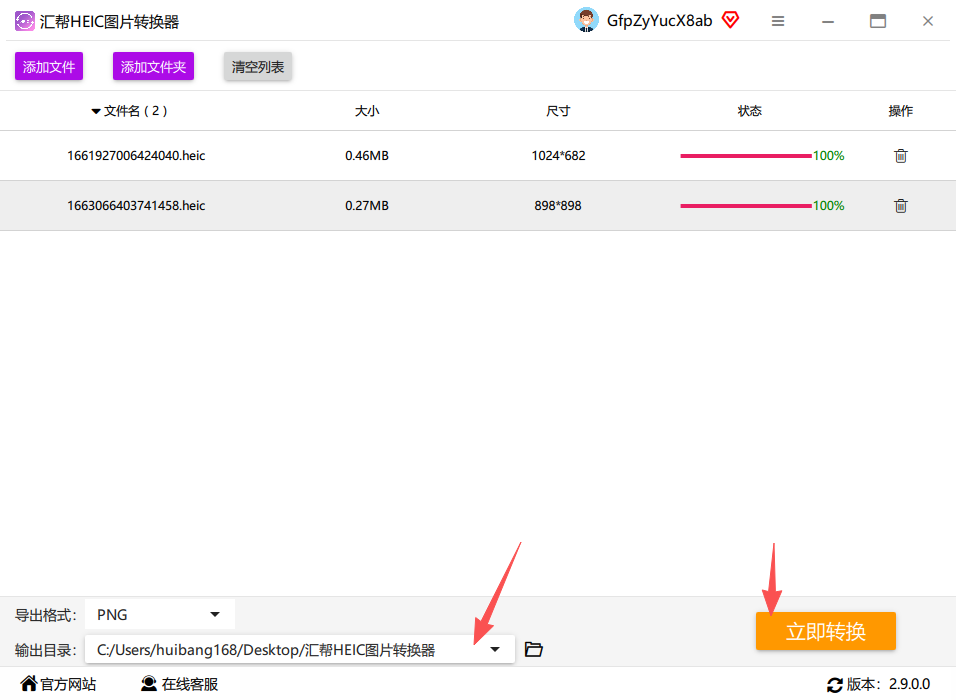
Task: Open the 导出格式 PNG dropdown
Action: (x=160, y=615)
